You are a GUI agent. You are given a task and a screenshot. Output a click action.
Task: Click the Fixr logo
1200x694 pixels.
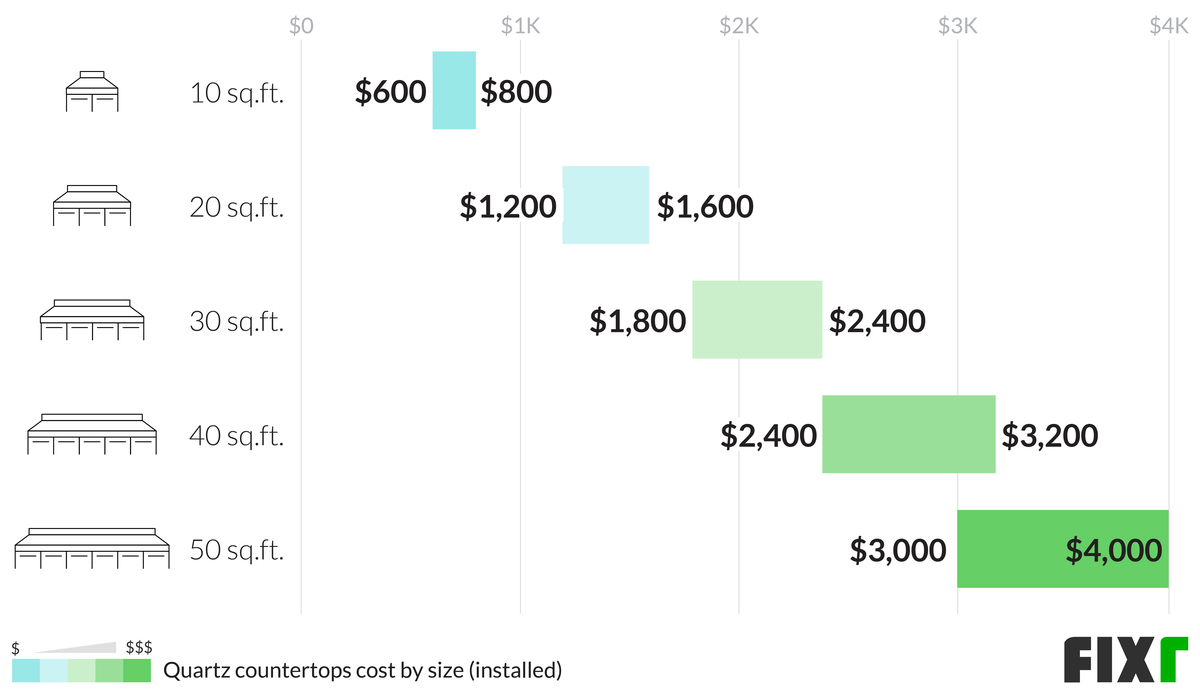(x=1124, y=660)
